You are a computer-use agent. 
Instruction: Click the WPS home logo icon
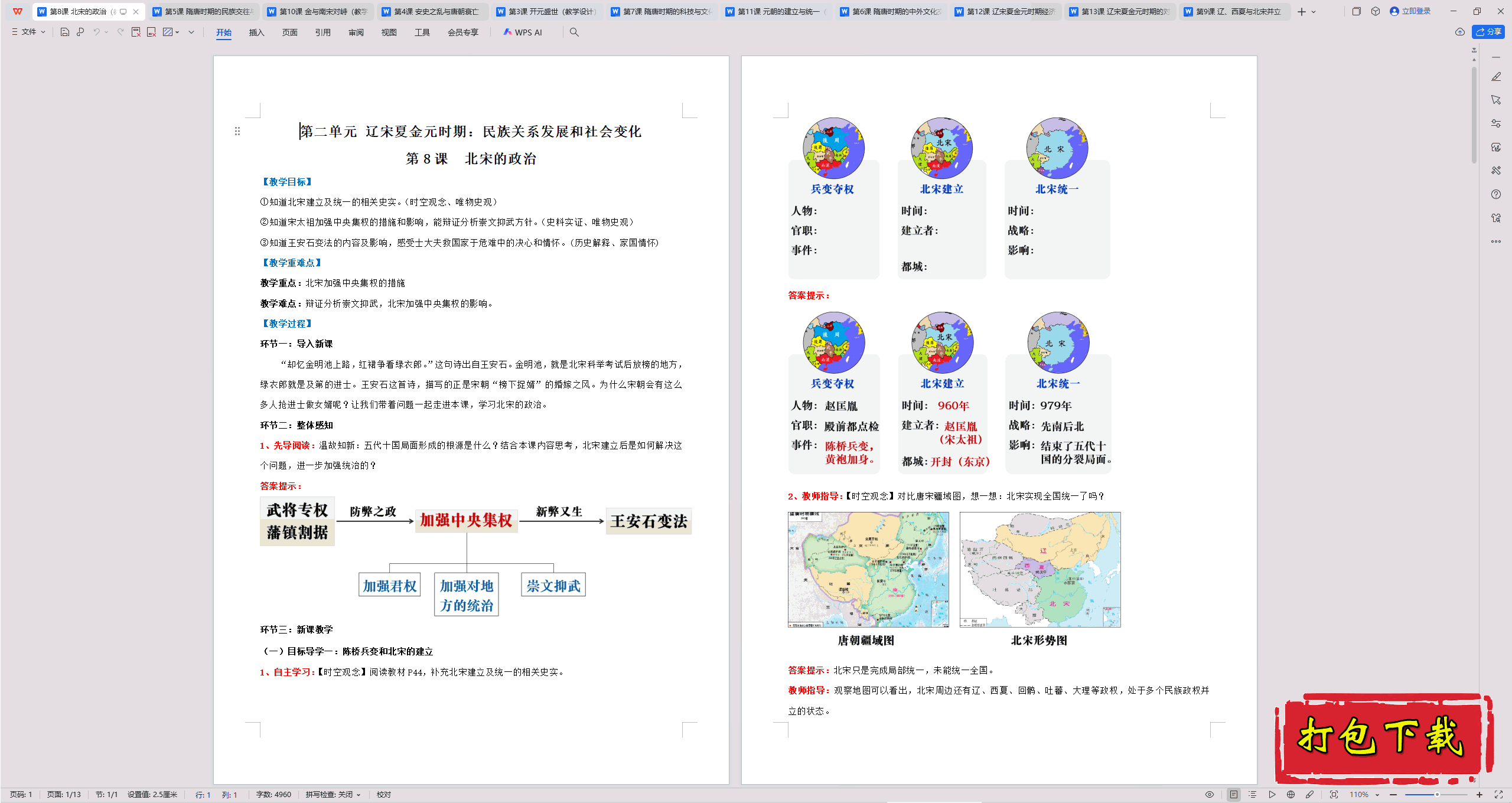pos(18,11)
